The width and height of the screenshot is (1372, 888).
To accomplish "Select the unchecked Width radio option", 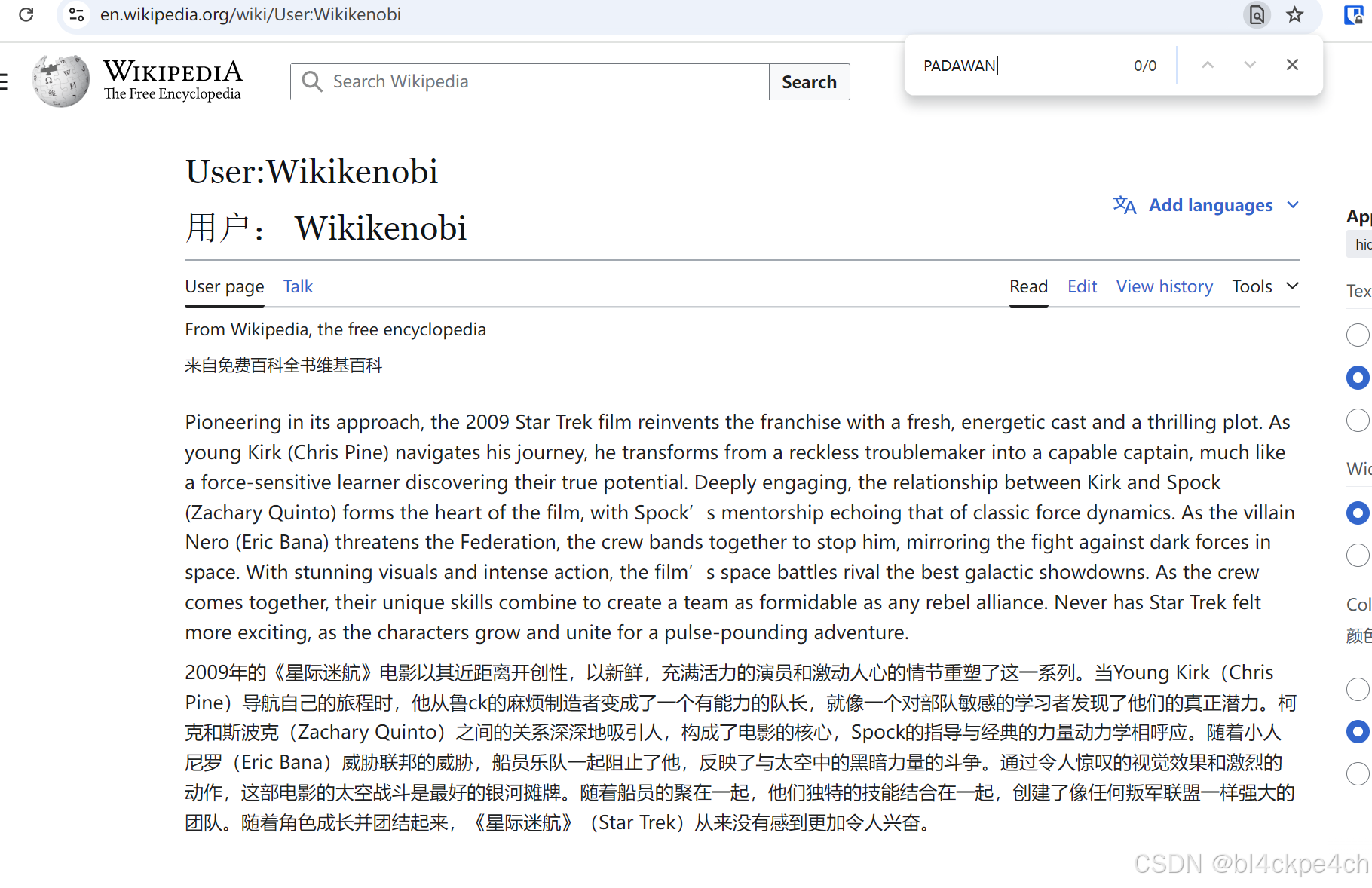I will (x=1358, y=556).
